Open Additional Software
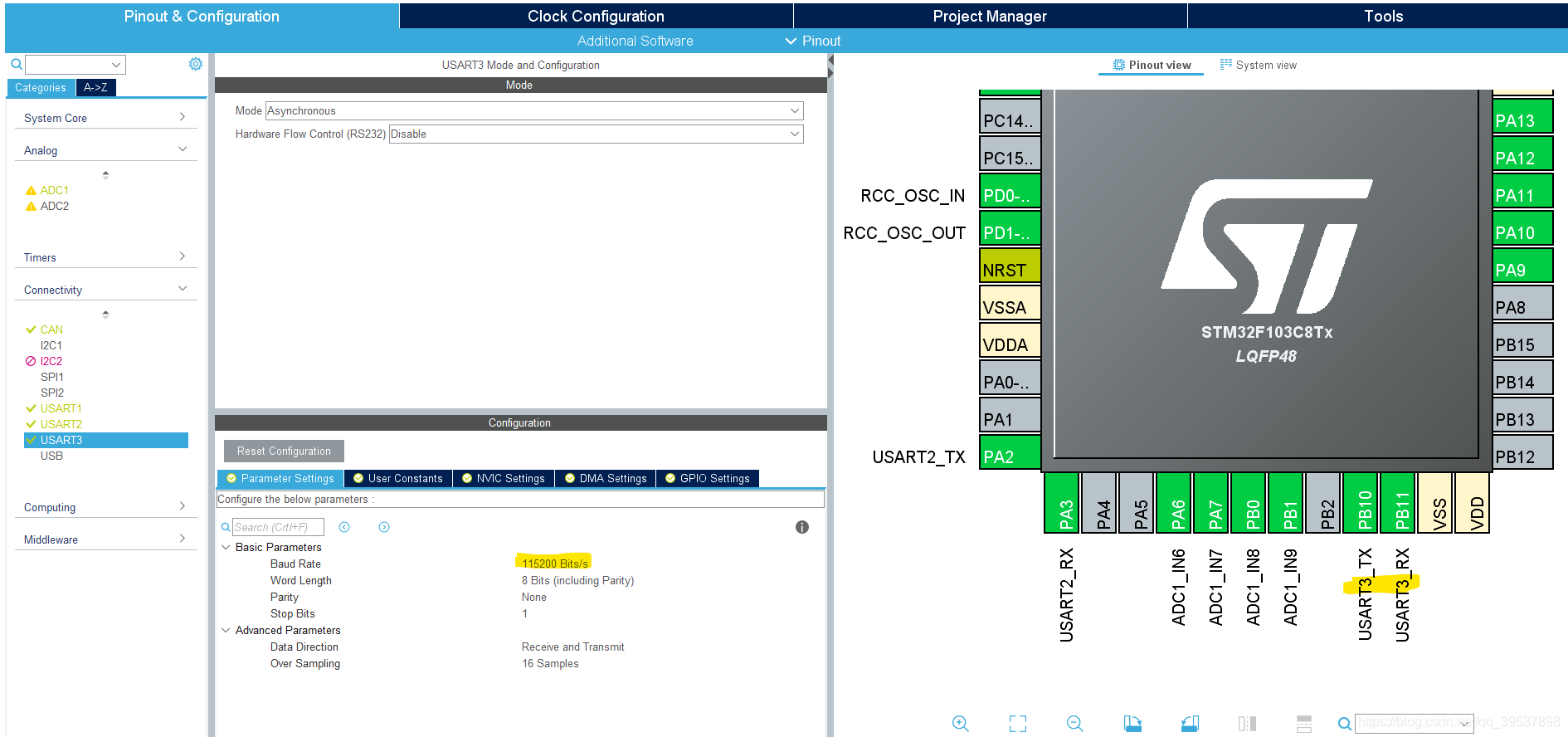 [x=635, y=41]
